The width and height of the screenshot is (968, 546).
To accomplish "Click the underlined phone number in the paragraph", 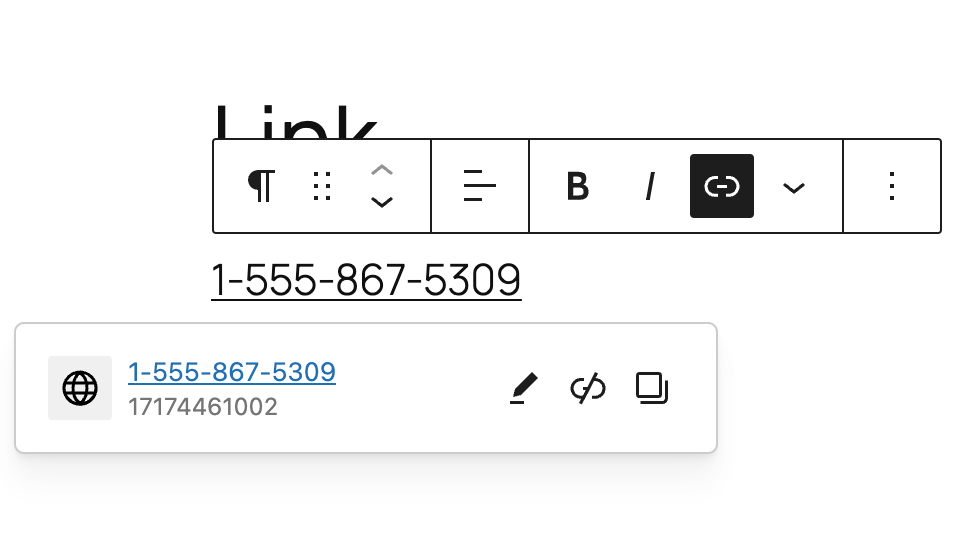I will coord(366,281).
